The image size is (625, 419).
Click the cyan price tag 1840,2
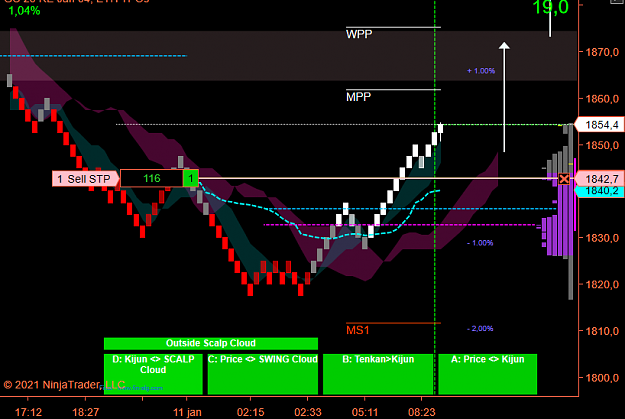point(599,191)
